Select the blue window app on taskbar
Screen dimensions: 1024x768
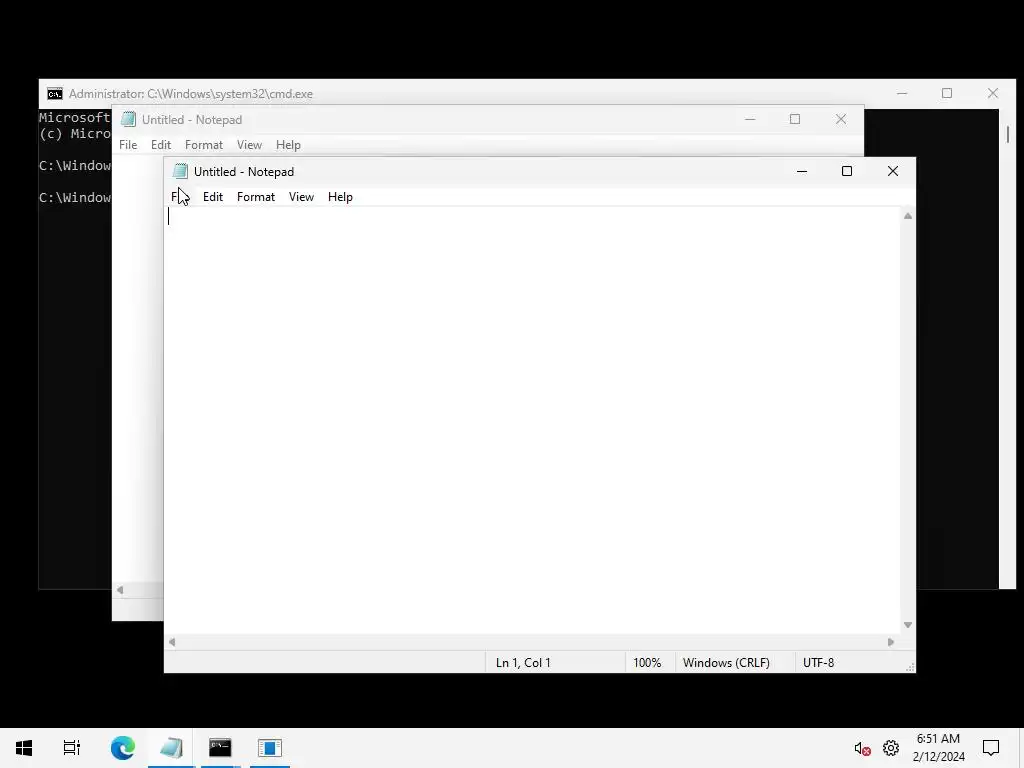coord(269,748)
